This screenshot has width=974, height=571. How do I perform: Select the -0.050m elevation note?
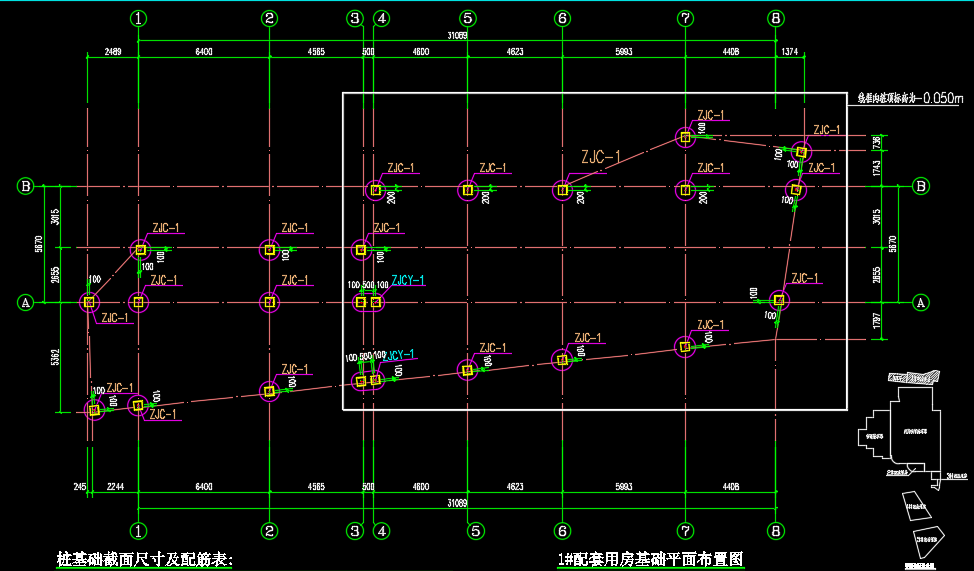pos(909,98)
